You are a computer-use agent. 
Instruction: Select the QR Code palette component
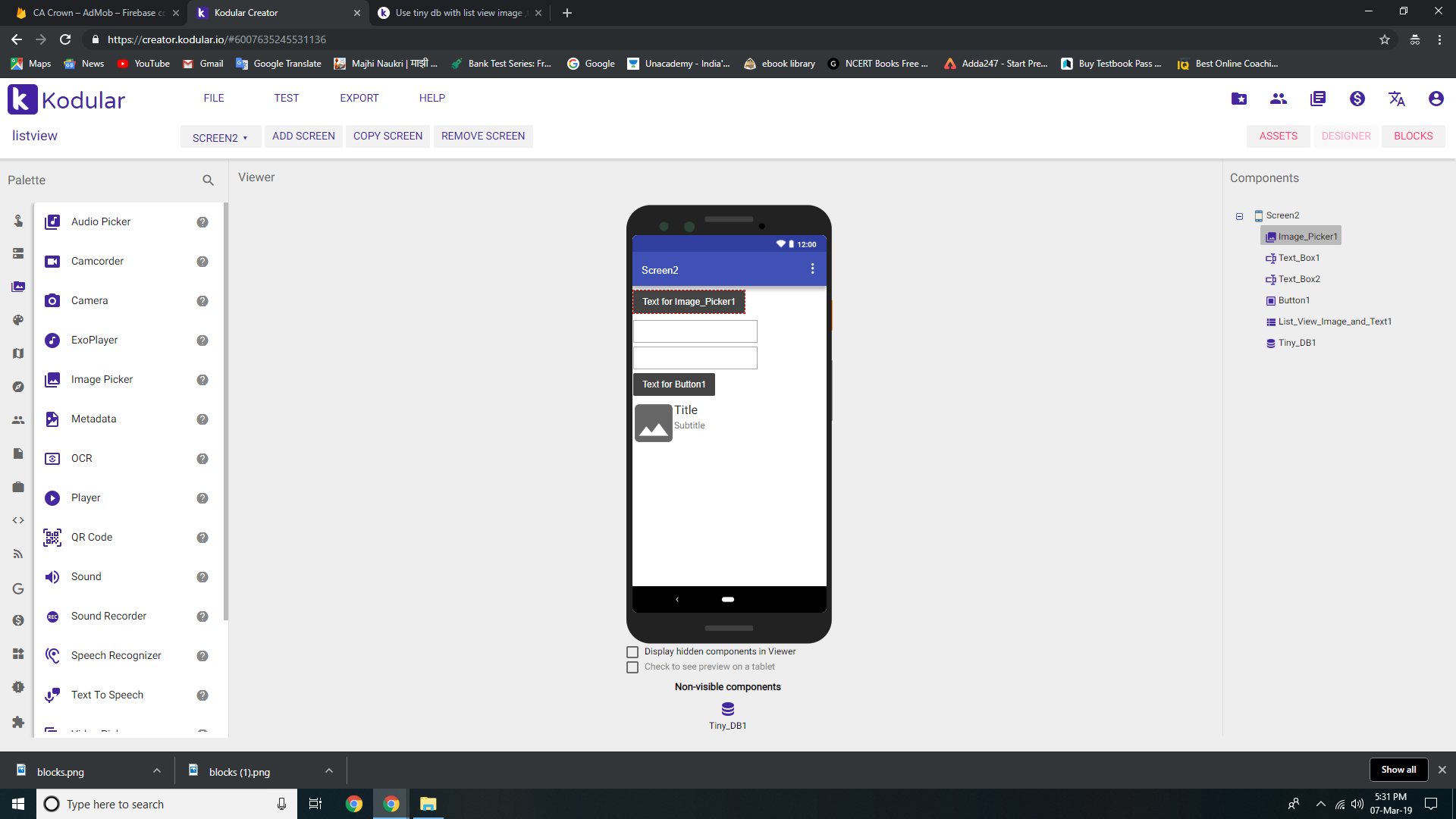click(92, 538)
